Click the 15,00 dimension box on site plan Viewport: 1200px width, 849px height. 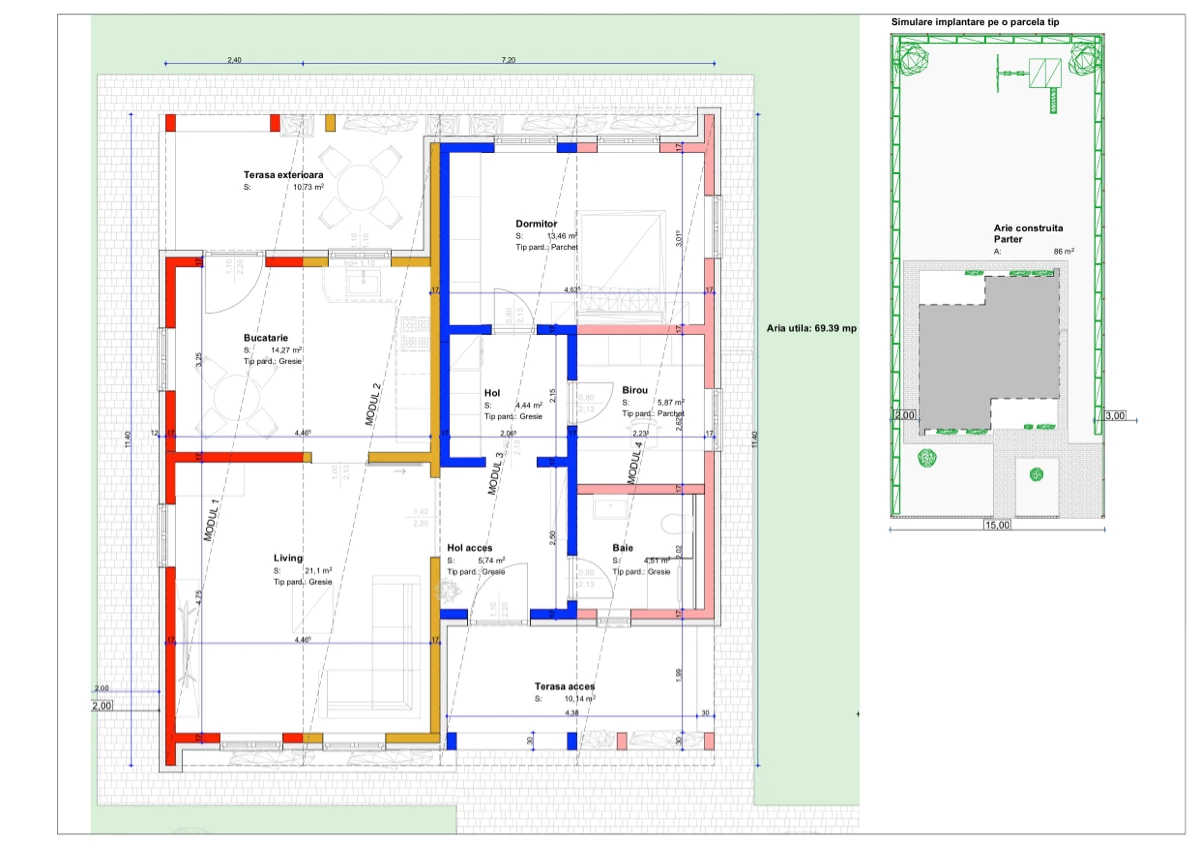[996, 525]
